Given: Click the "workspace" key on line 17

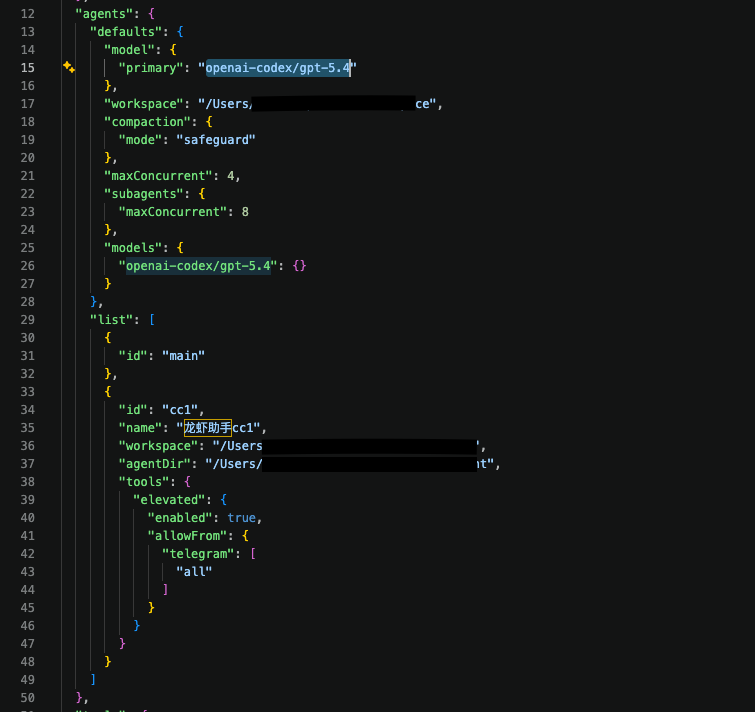Looking at the screenshot, I should pos(144,104).
